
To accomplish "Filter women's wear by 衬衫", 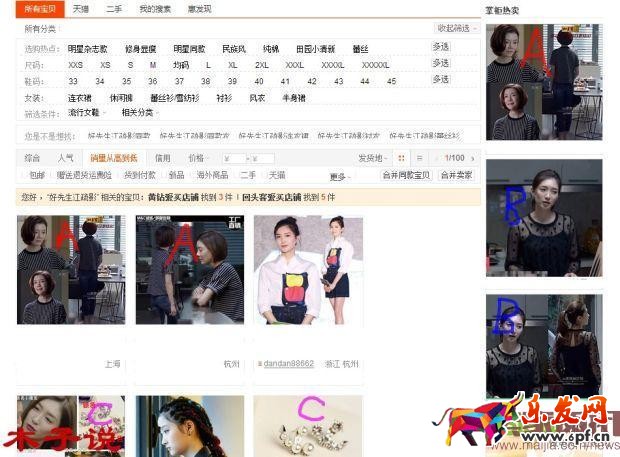I will [x=224, y=98].
